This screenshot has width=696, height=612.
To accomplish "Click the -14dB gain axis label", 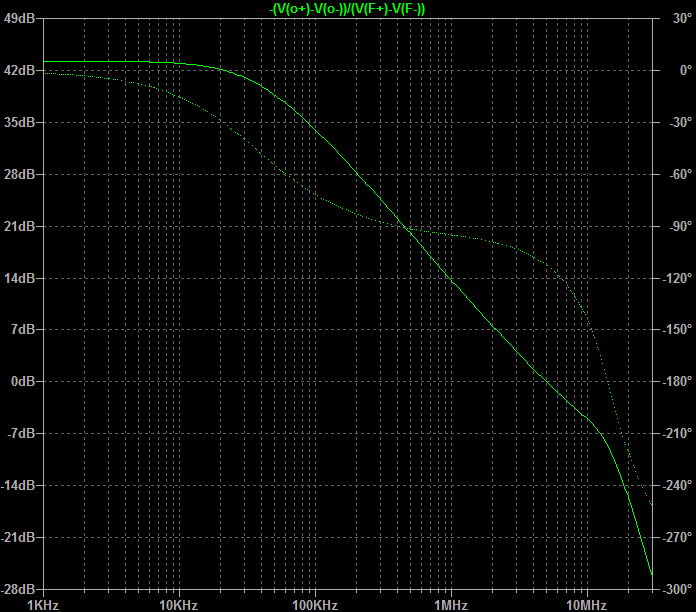I will pos(18,485).
